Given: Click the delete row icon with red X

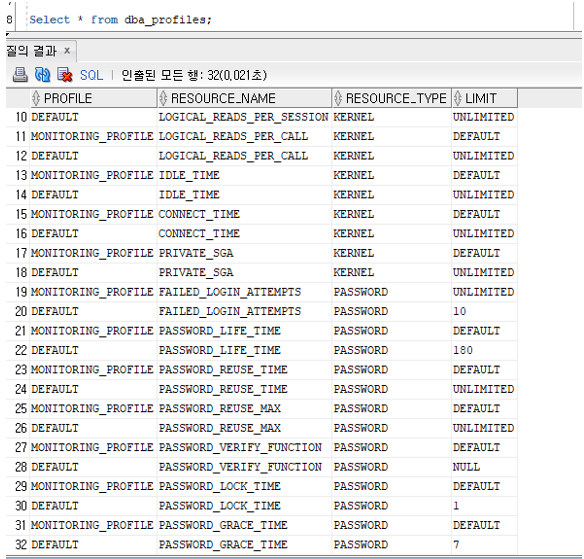Looking at the screenshot, I should (64, 74).
